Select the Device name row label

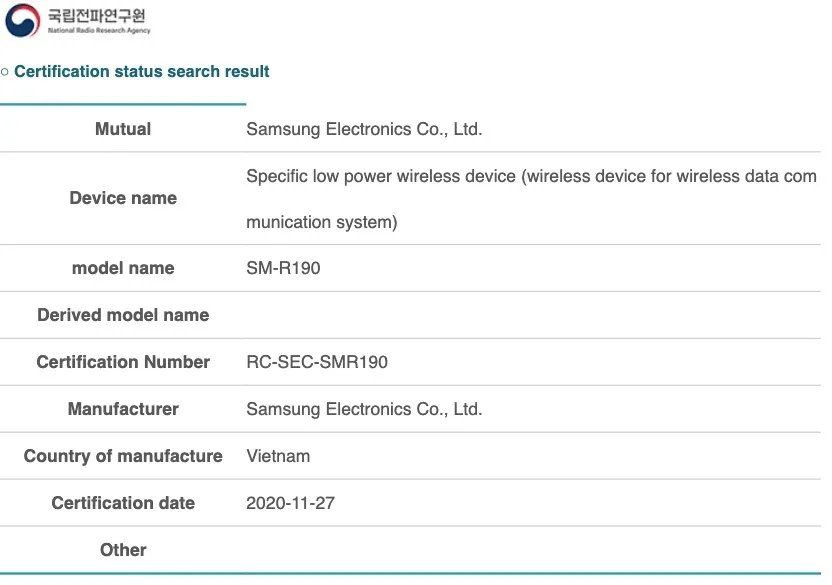click(123, 198)
